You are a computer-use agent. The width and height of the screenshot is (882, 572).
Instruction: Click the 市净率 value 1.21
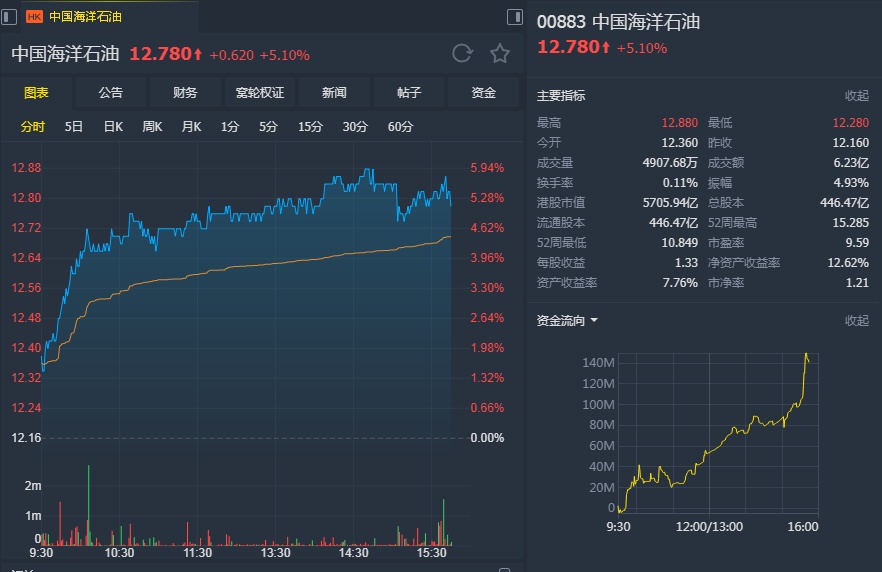coord(857,282)
